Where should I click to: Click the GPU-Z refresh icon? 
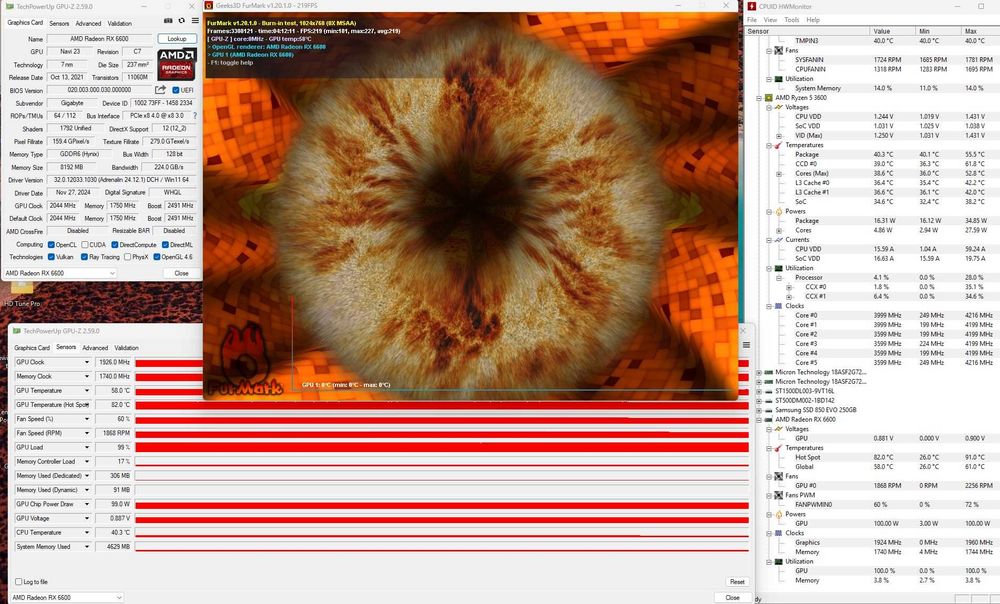point(181,21)
